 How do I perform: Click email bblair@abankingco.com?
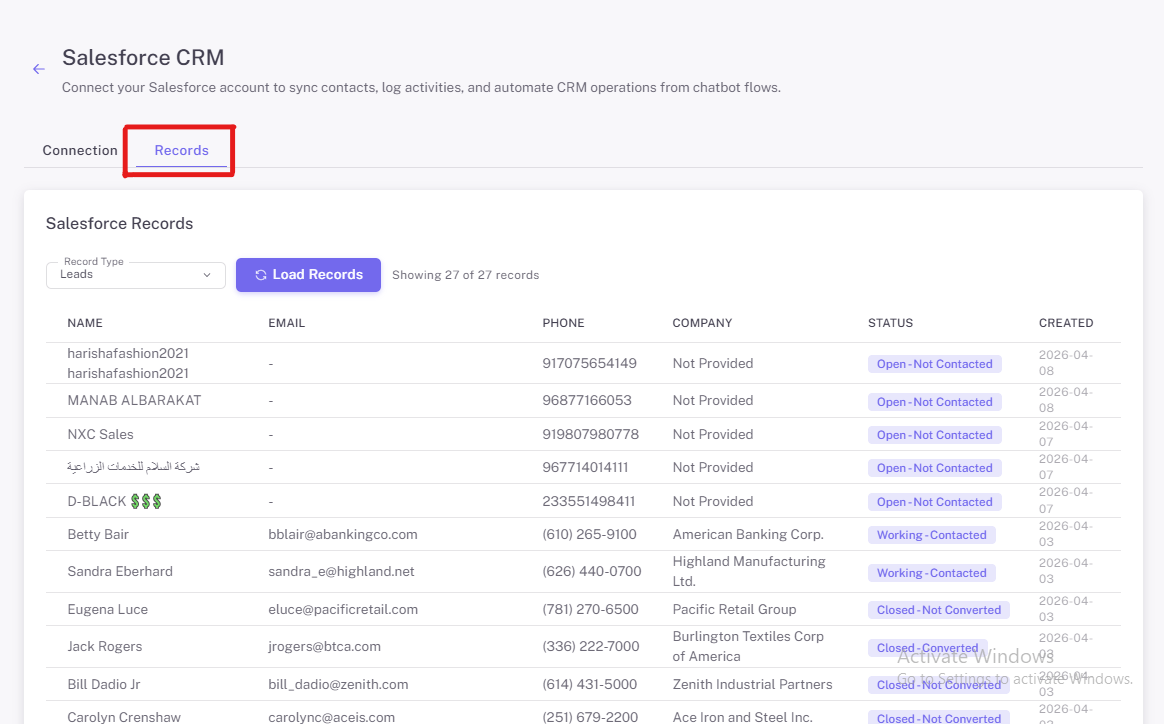coord(343,535)
